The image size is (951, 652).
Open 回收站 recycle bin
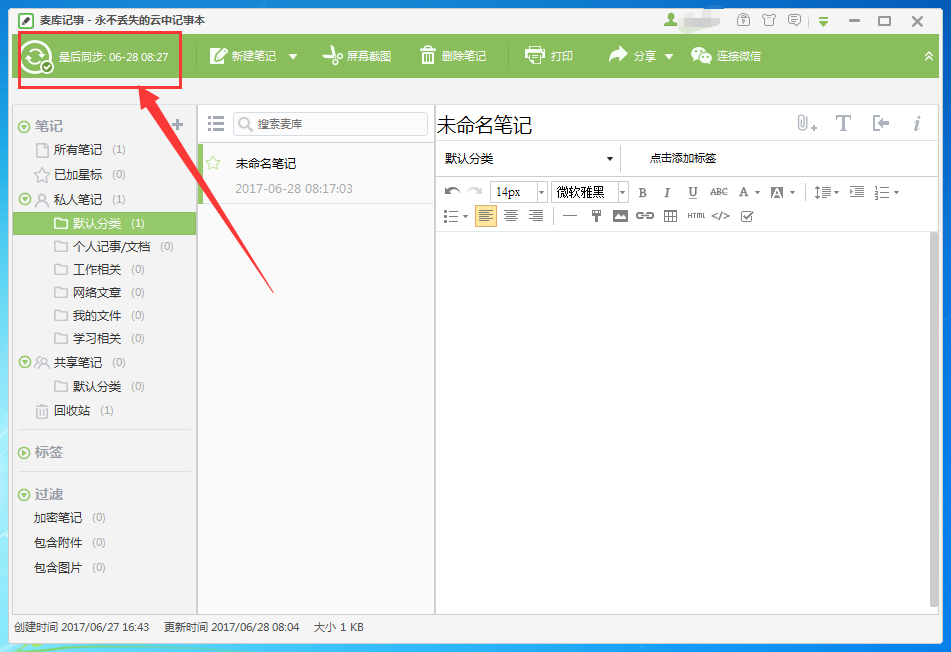coord(74,411)
